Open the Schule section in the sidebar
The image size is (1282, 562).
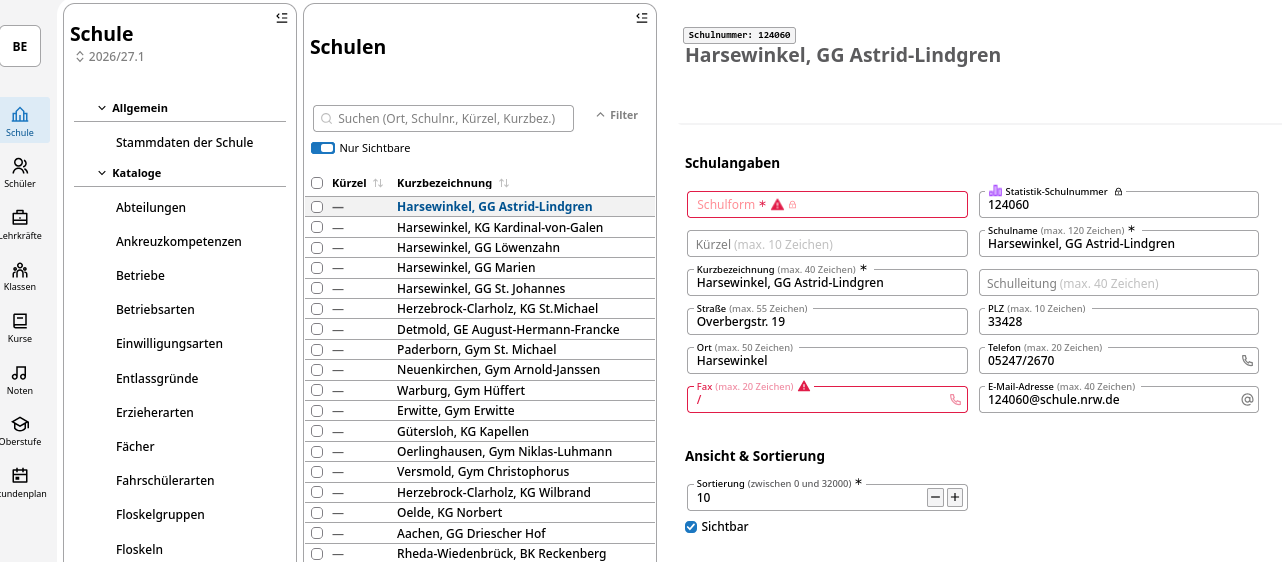pyautogui.click(x=20, y=120)
